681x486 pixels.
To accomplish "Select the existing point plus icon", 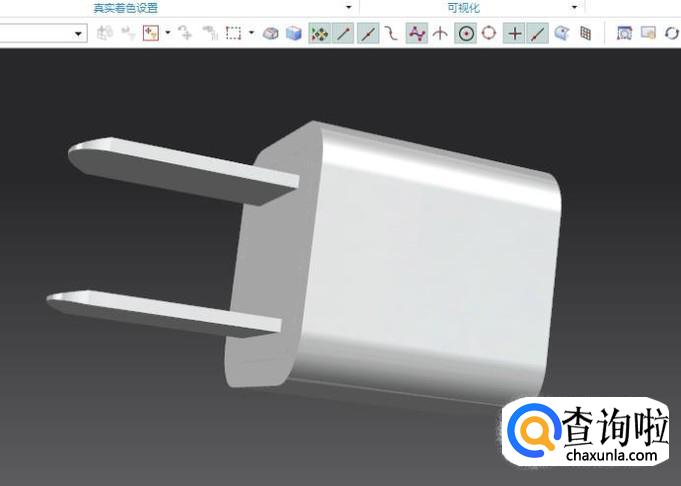I will 515,33.
